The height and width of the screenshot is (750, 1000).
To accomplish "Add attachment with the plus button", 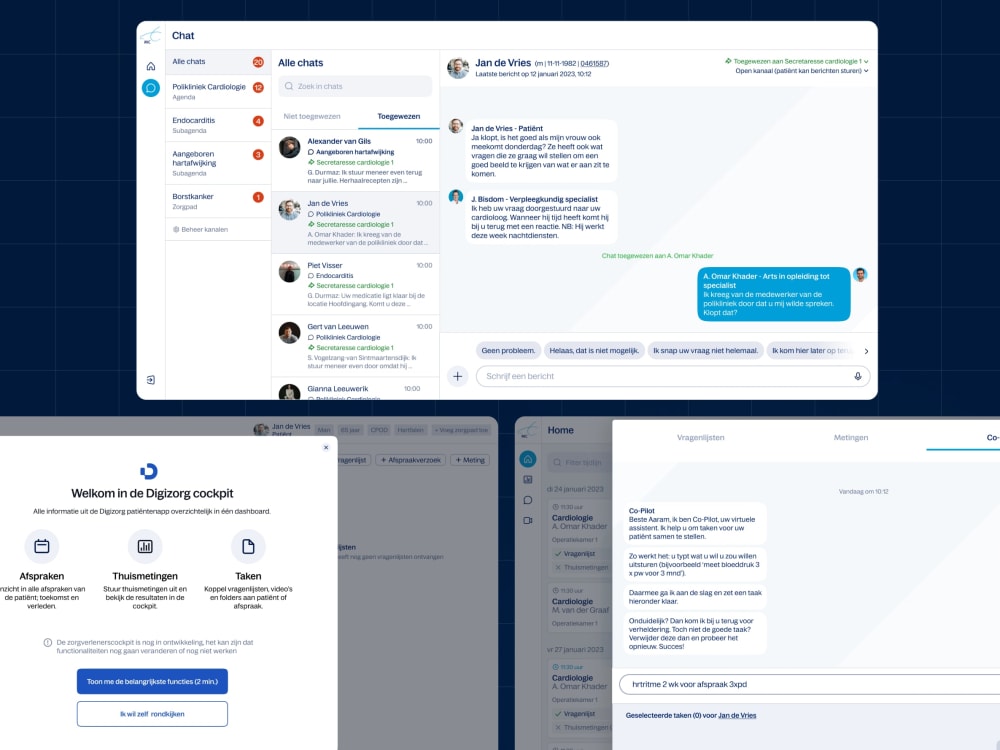I will (457, 376).
